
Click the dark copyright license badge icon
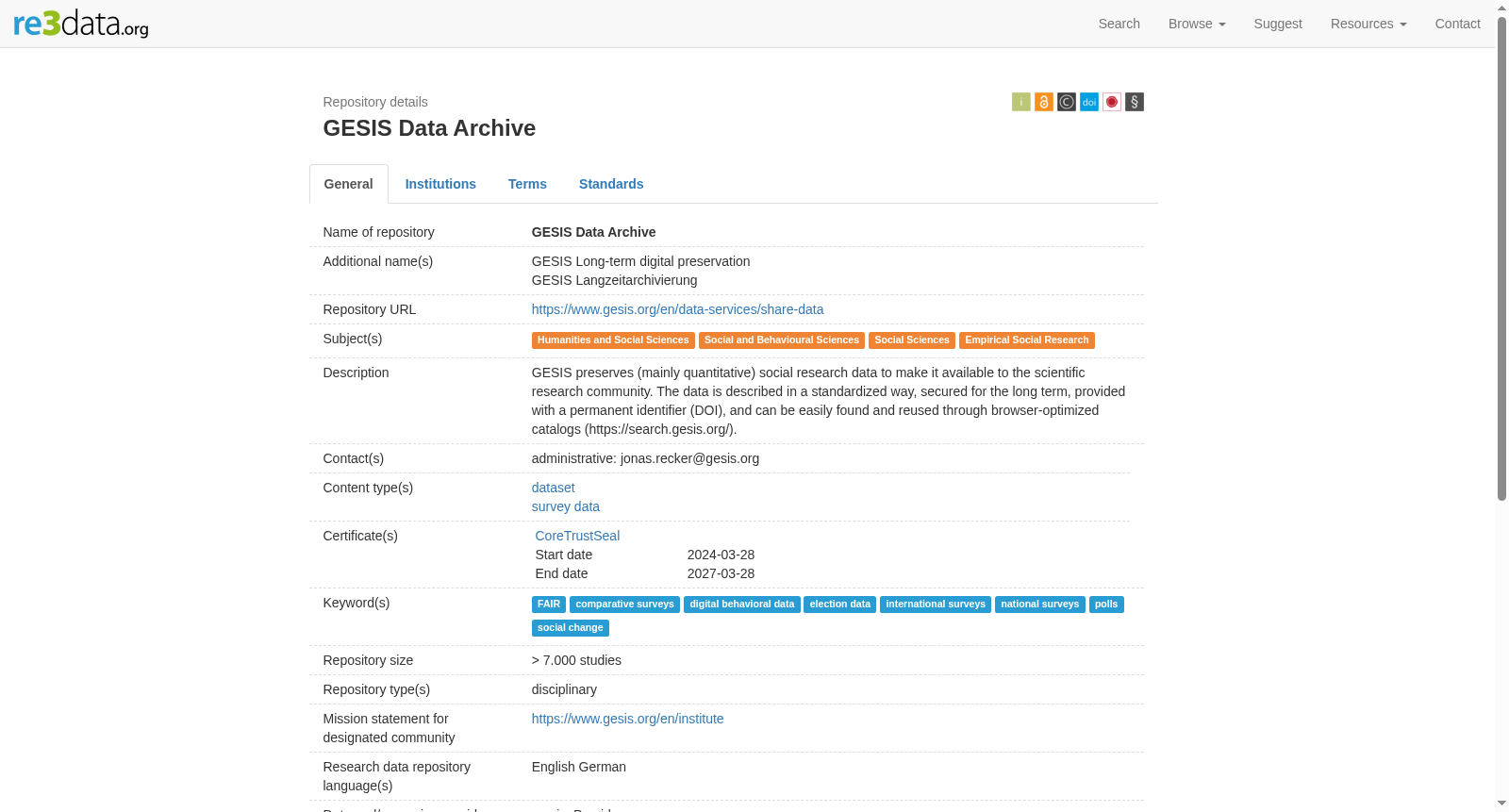[x=1066, y=102]
